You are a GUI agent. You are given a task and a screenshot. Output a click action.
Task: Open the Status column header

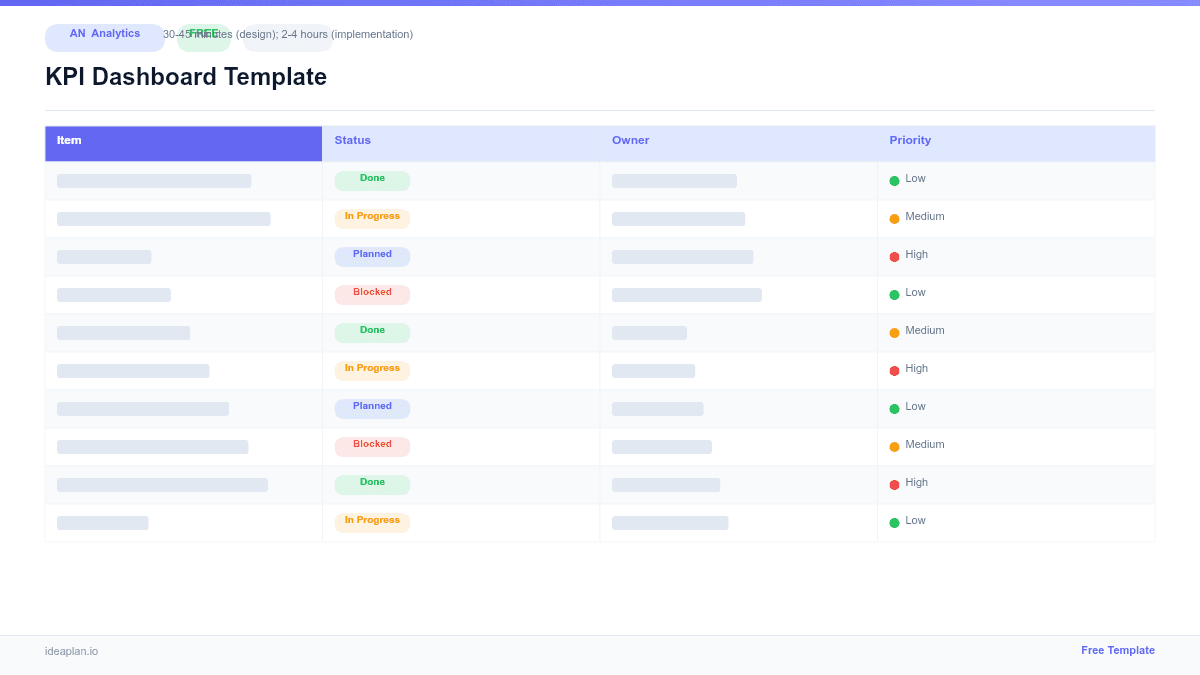pyautogui.click(x=352, y=140)
